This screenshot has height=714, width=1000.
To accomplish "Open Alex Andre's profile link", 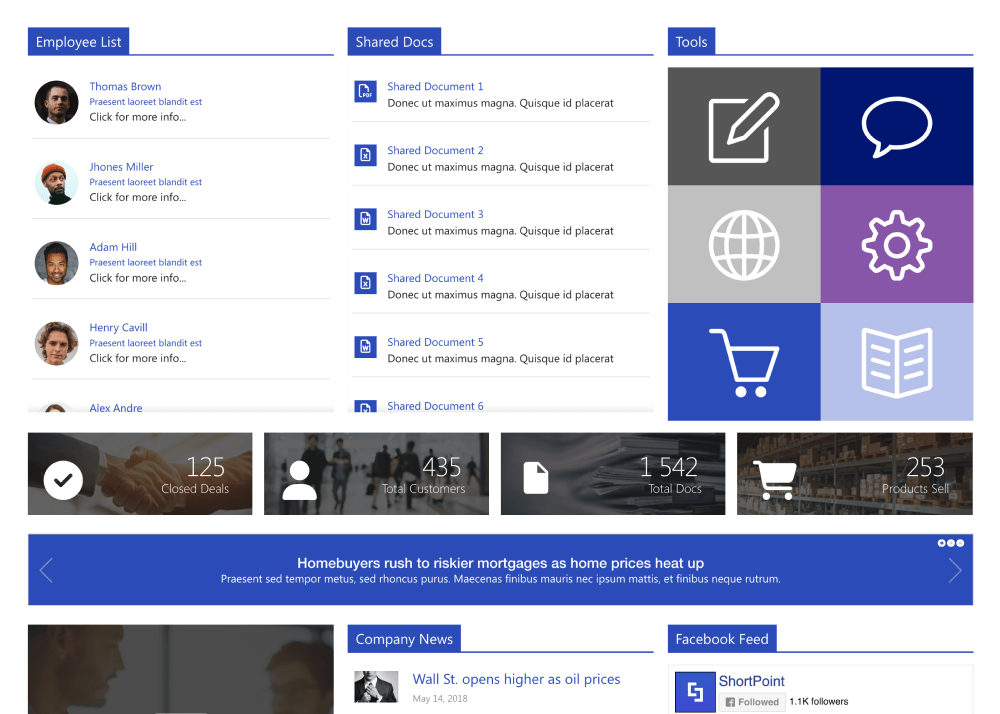I will (115, 407).
